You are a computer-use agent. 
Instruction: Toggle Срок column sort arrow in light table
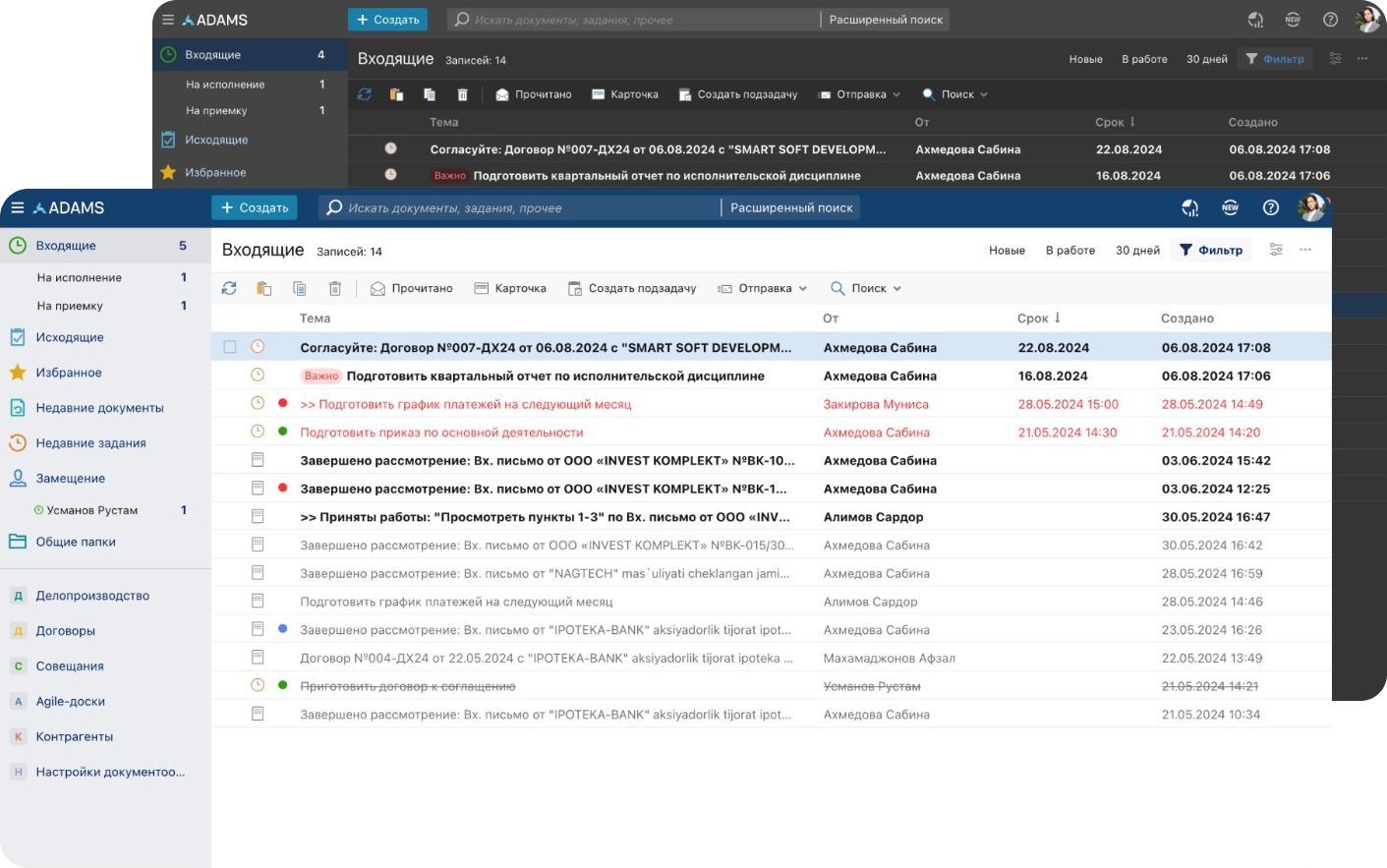click(x=1058, y=318)
